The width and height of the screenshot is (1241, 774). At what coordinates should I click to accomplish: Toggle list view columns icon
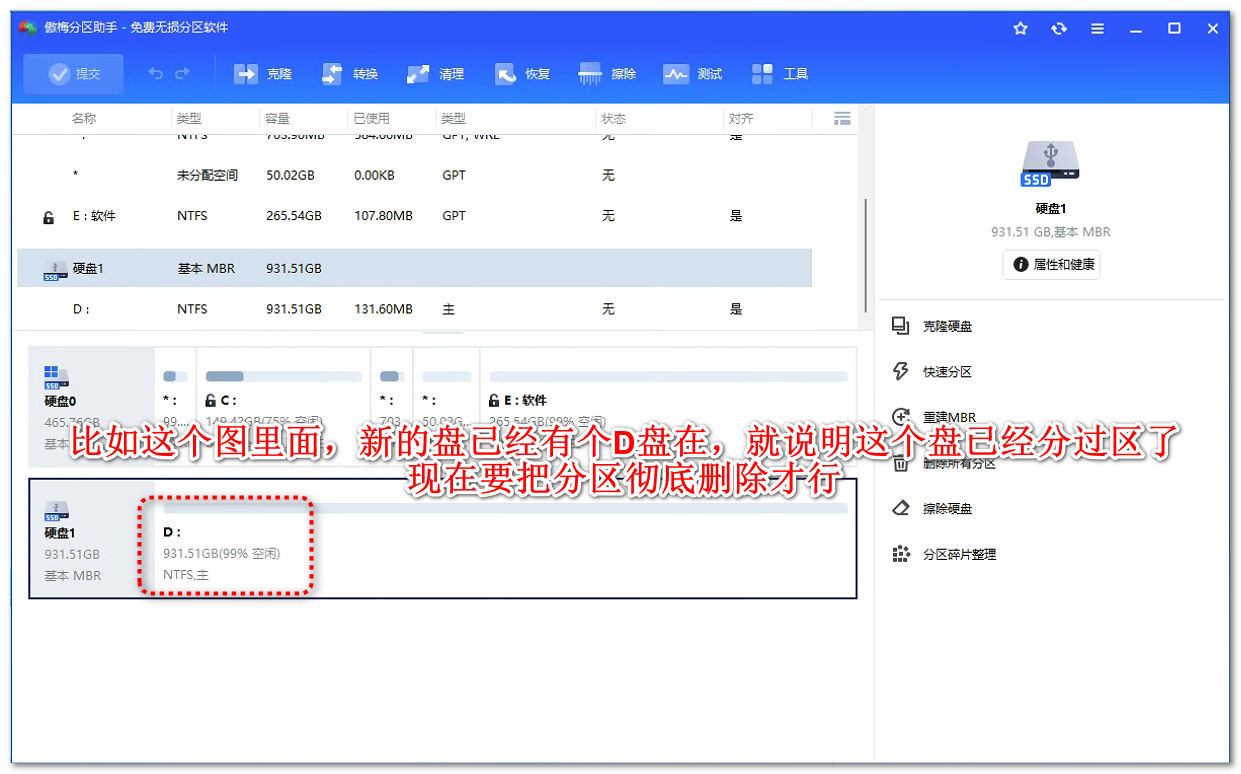click(x=842, y=118)
